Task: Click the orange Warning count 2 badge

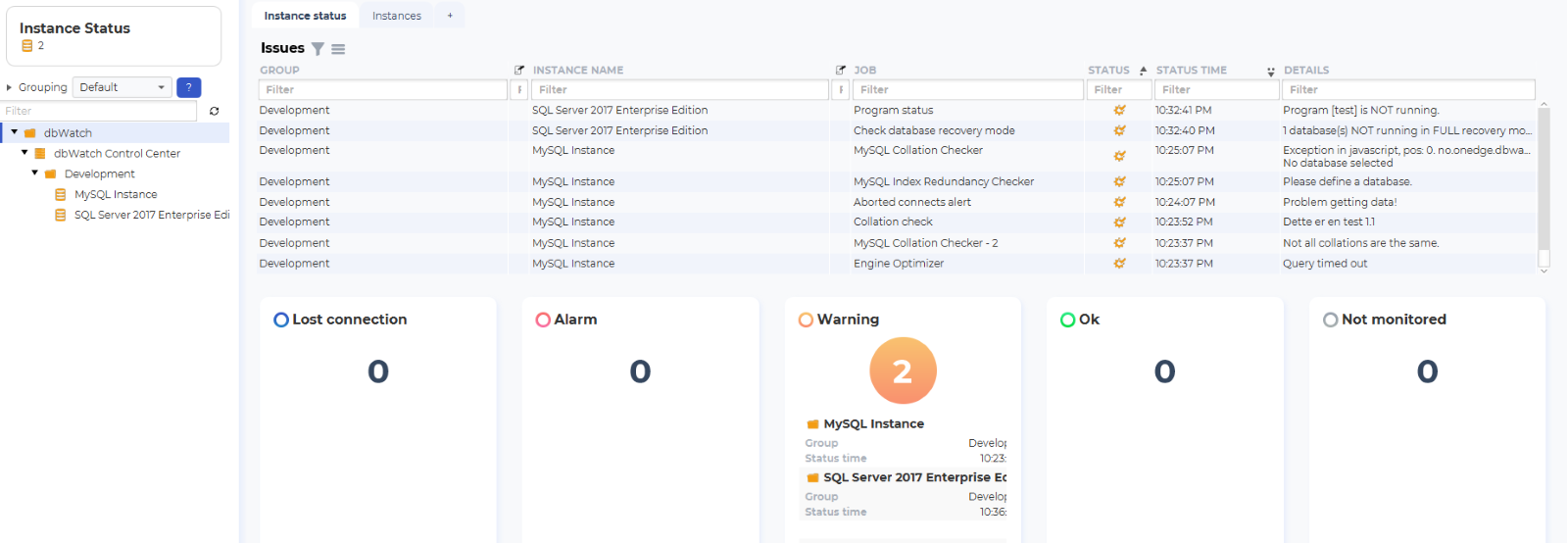Action: tap(903, 370)
